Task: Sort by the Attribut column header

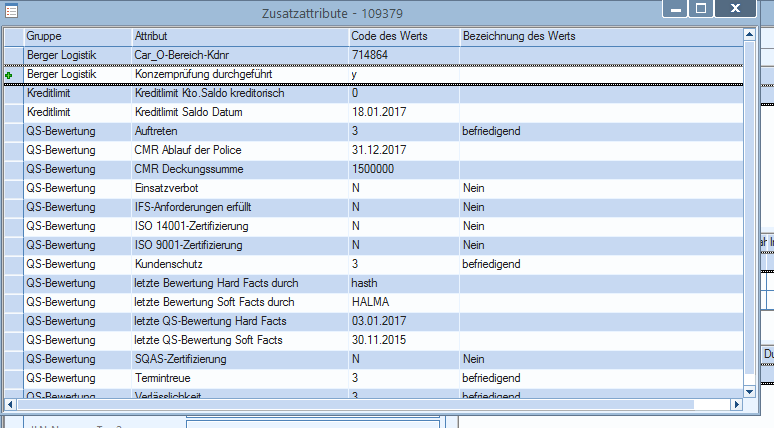Action: coord(240,36)
